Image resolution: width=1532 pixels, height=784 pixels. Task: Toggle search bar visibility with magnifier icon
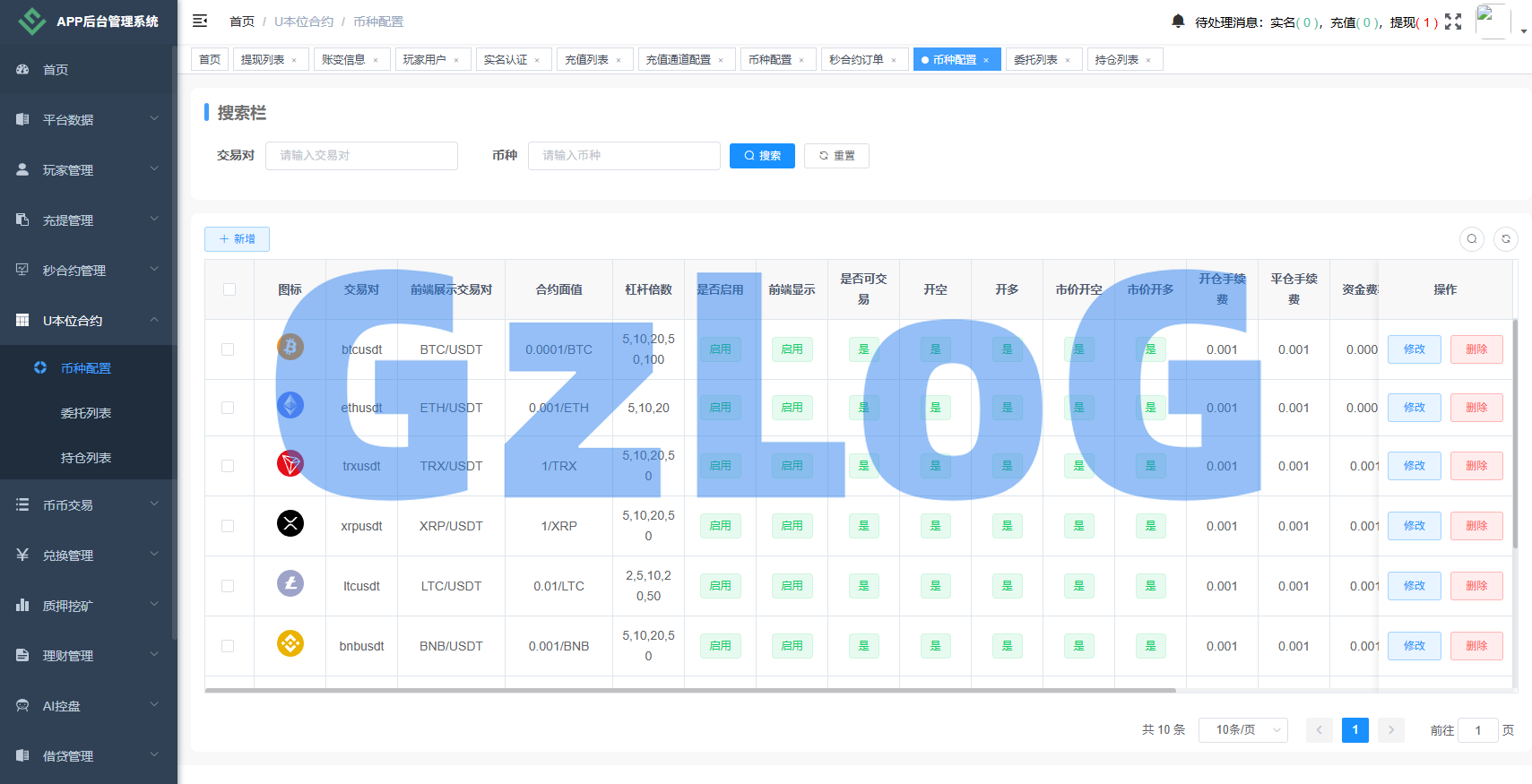1472,239
